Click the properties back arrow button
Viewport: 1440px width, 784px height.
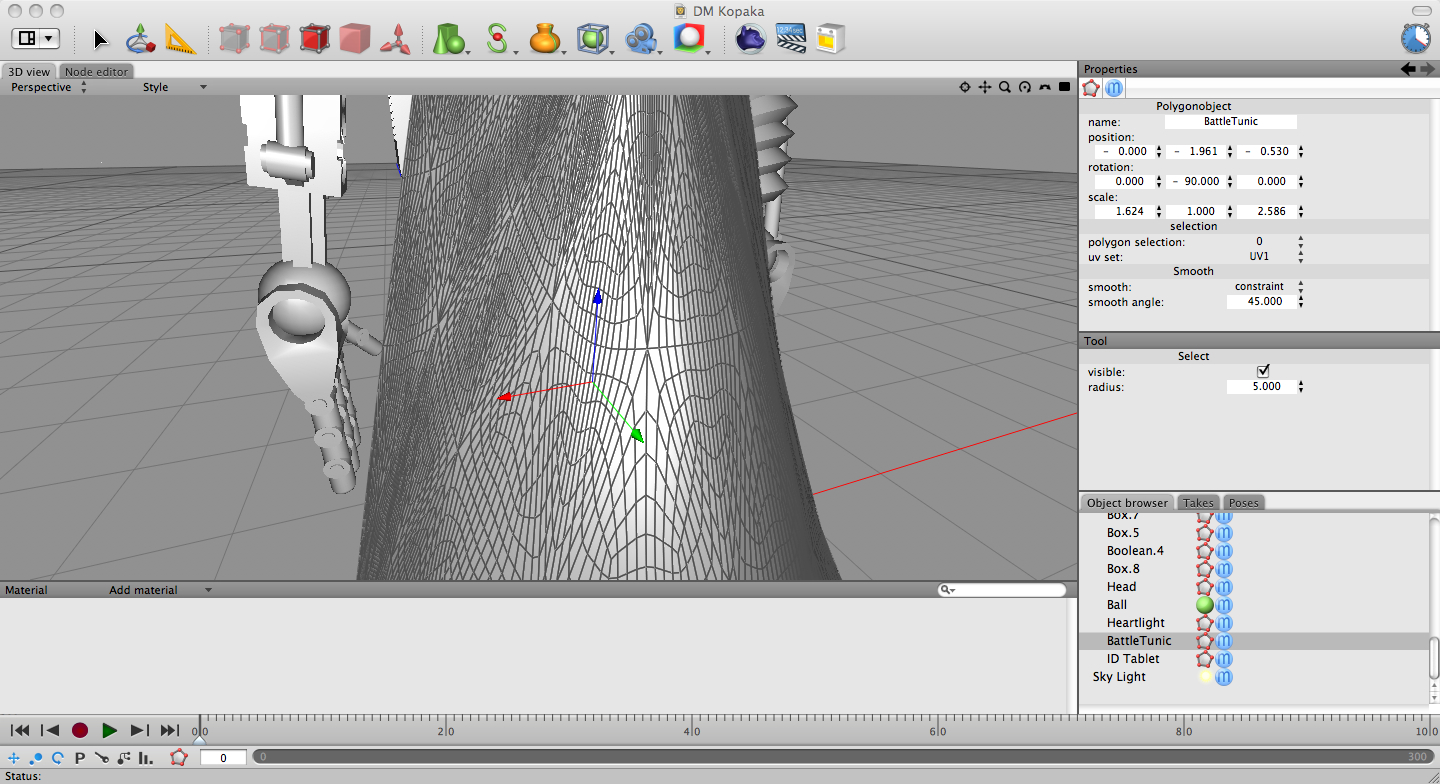tap(1408, 69)
